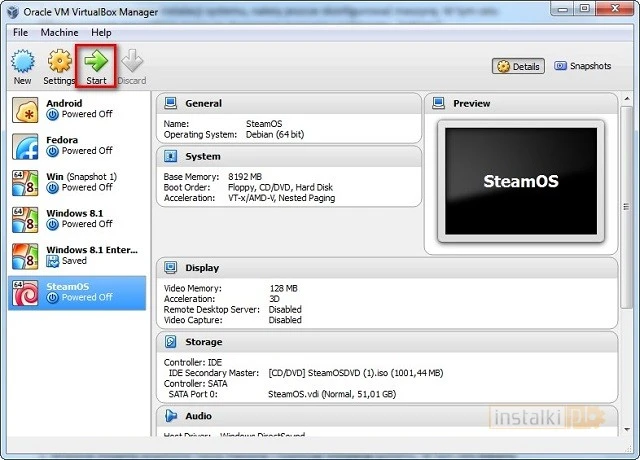Select Android in the VM list

click(x=77, y=110)
